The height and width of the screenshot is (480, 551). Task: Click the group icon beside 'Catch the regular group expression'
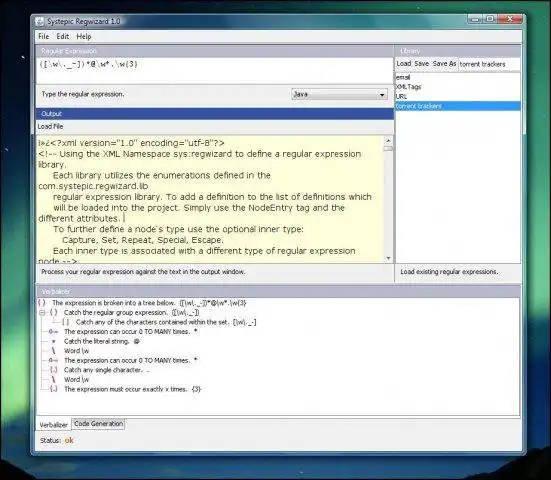click(54, 312)
